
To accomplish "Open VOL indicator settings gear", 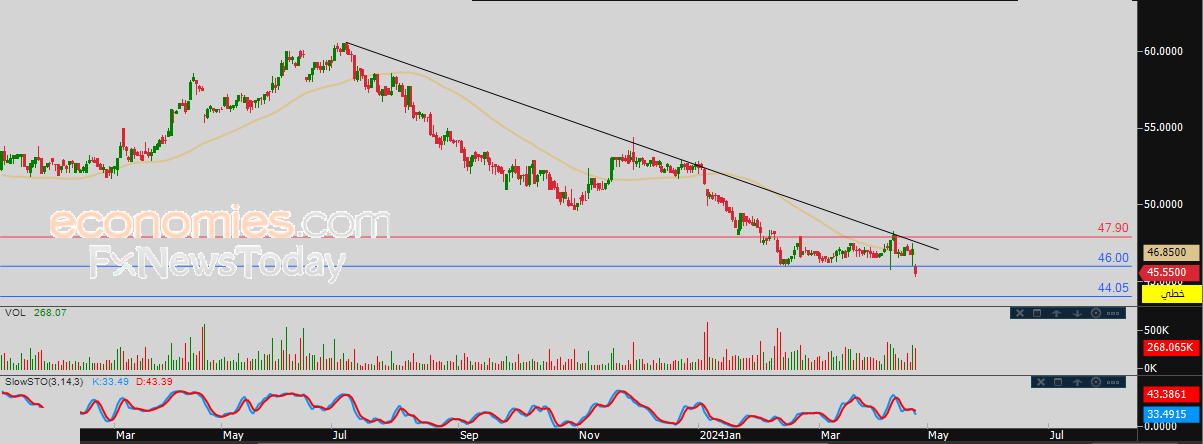I will coord(1096,313).
